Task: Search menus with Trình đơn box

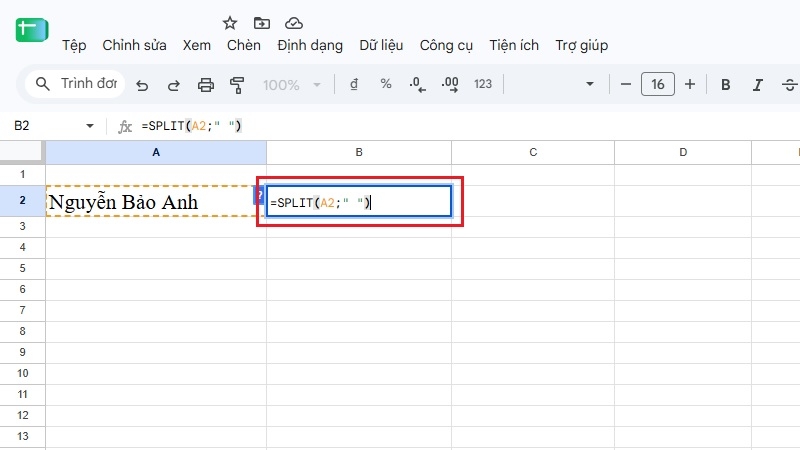Action: pos(77,84)
